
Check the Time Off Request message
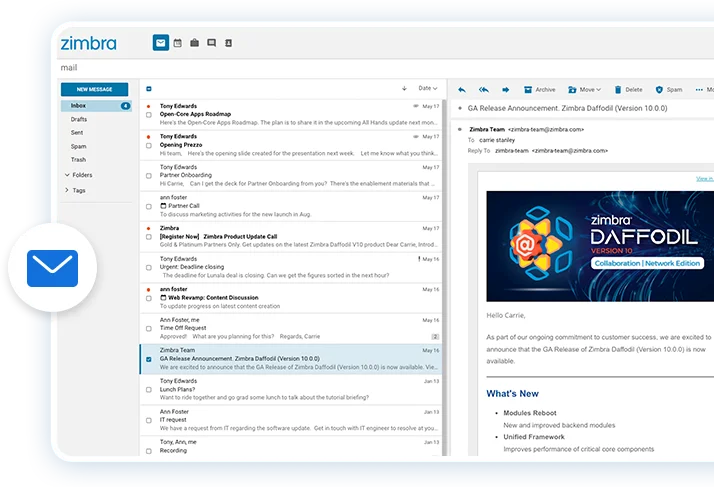[x=149, y=328]
